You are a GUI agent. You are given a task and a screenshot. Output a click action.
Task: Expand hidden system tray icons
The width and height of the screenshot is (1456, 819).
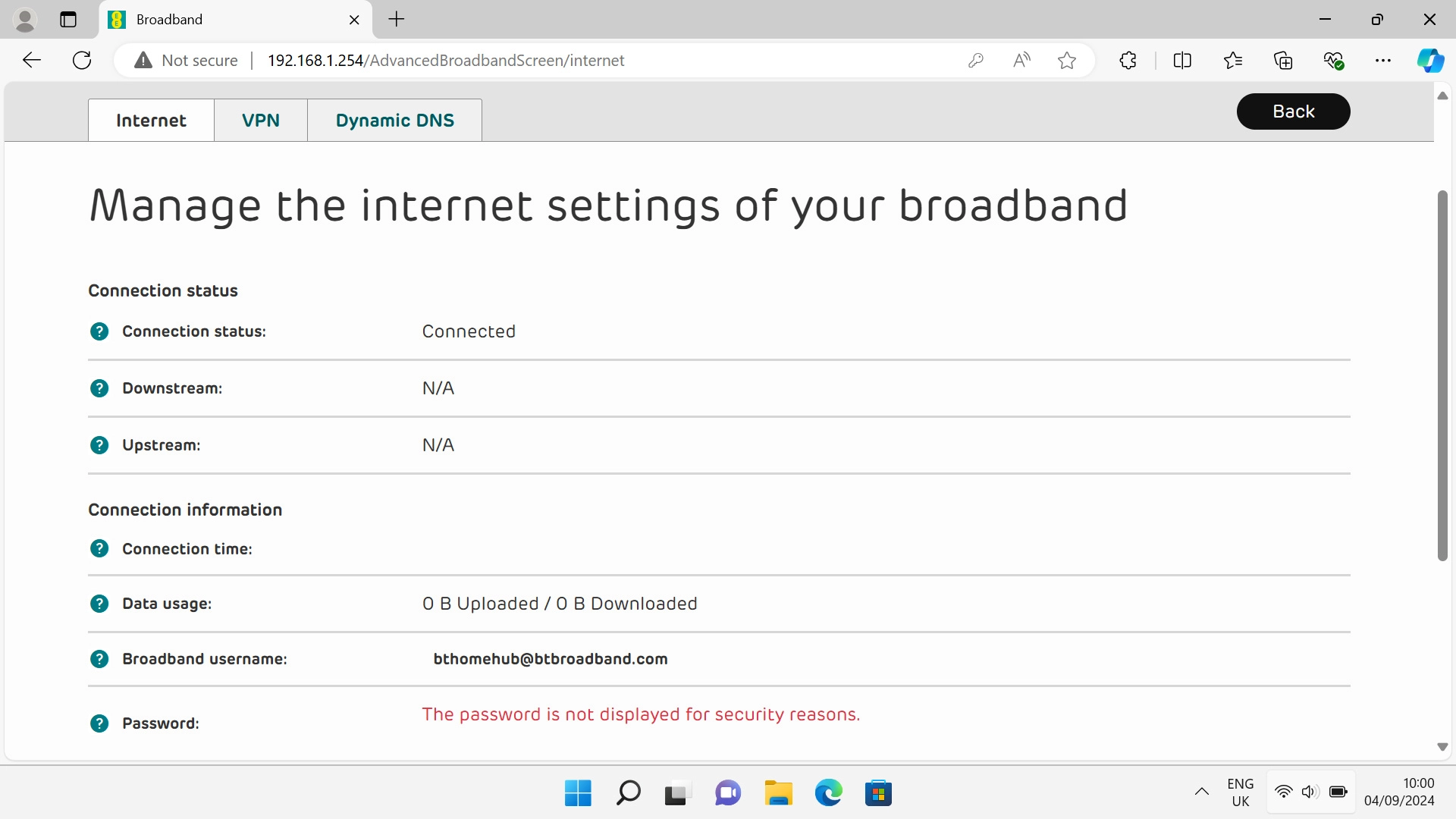[1201, 792]
